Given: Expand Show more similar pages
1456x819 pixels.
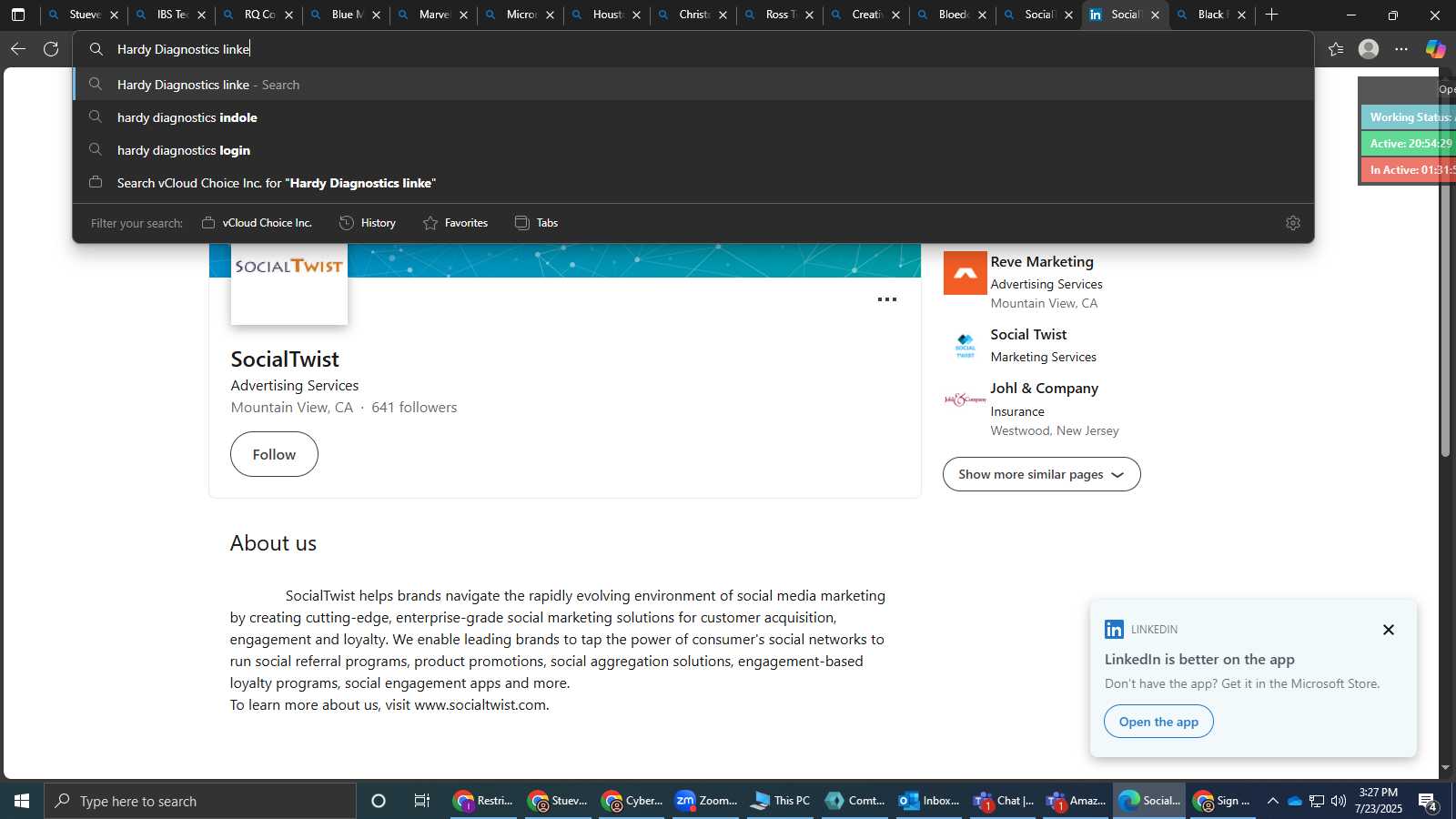Looking at the screenshot, I should coord(1042,474).
